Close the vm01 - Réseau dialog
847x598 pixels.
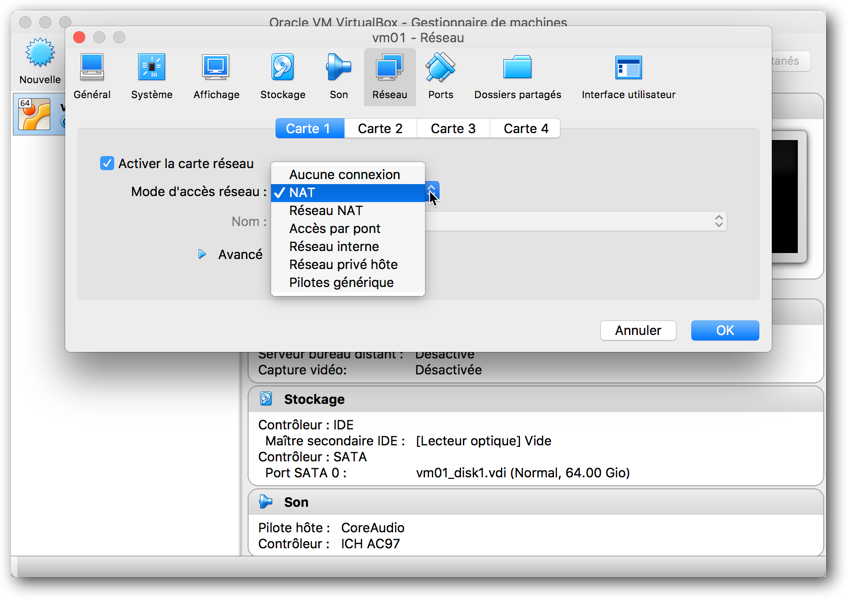pyautogui.click(x=79, y=37)
